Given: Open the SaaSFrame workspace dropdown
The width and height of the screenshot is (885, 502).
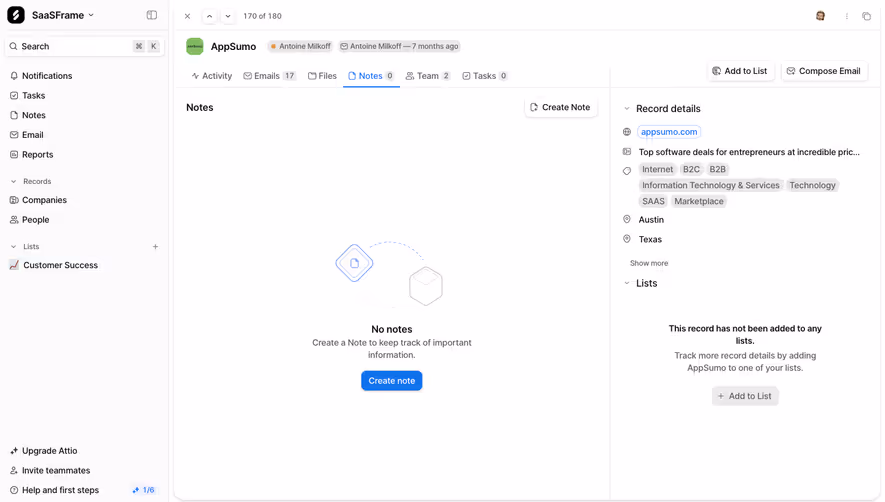Looking at the screenshot, I should click(x=63, y=15).
